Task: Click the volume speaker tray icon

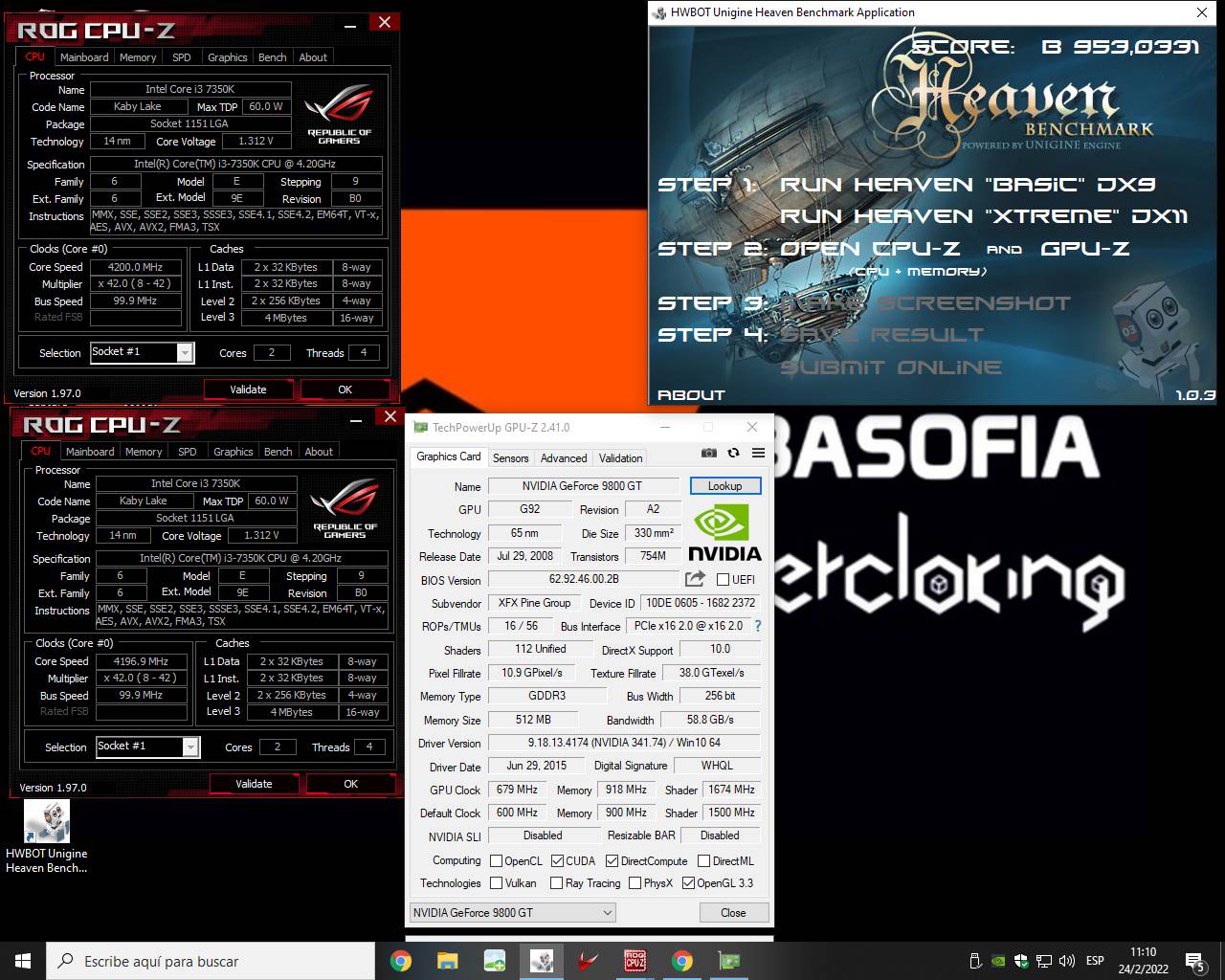Action: coord(1066,960)
